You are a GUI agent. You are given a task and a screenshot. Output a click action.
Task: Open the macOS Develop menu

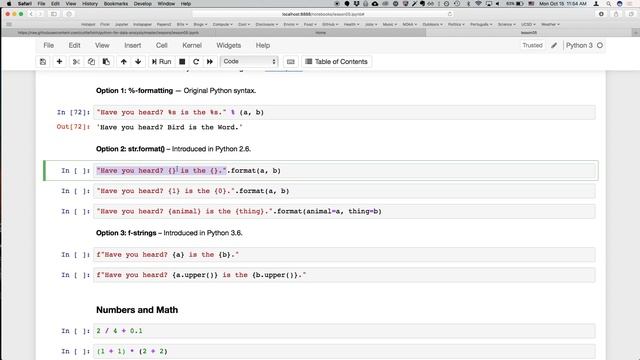coord(143,4)
